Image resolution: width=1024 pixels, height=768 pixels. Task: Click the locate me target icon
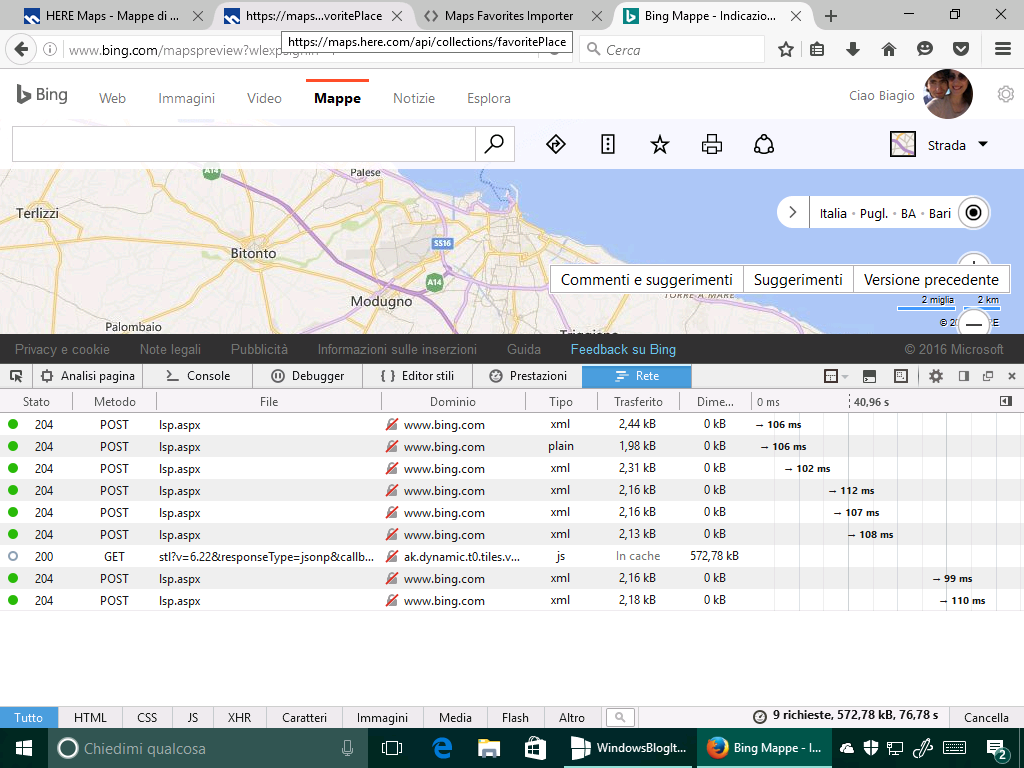click(973, 213)
